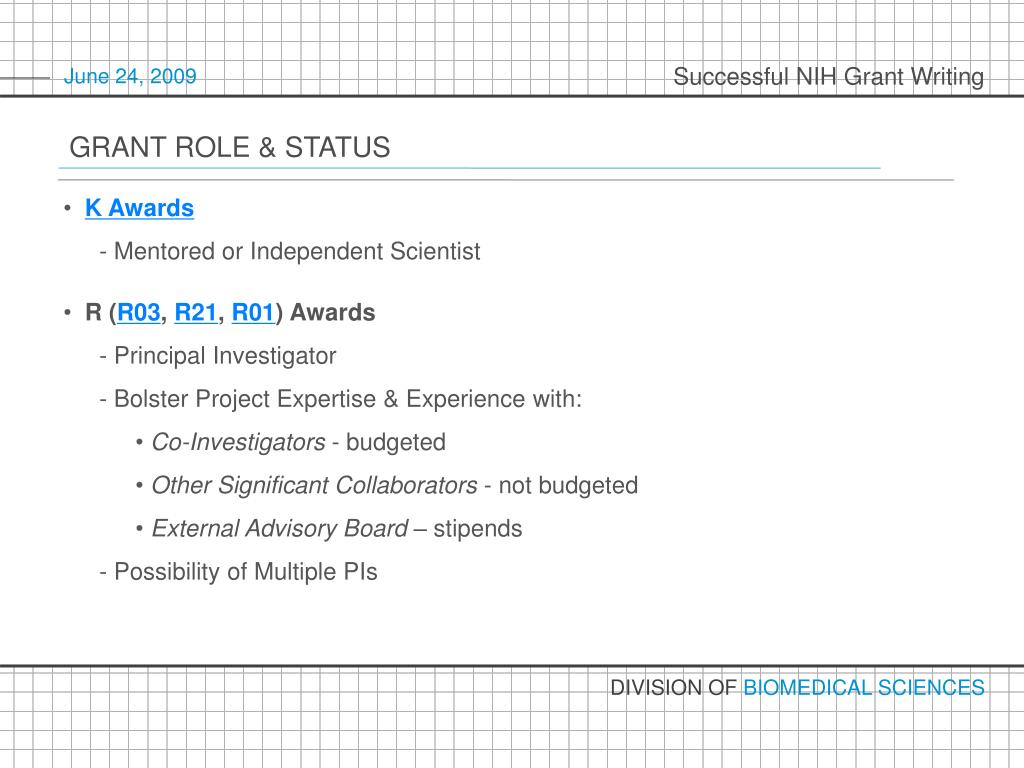The width and height of the screenshot is (1024, 768).
Task: Follow the R03 link
Action: coord(138,312)
